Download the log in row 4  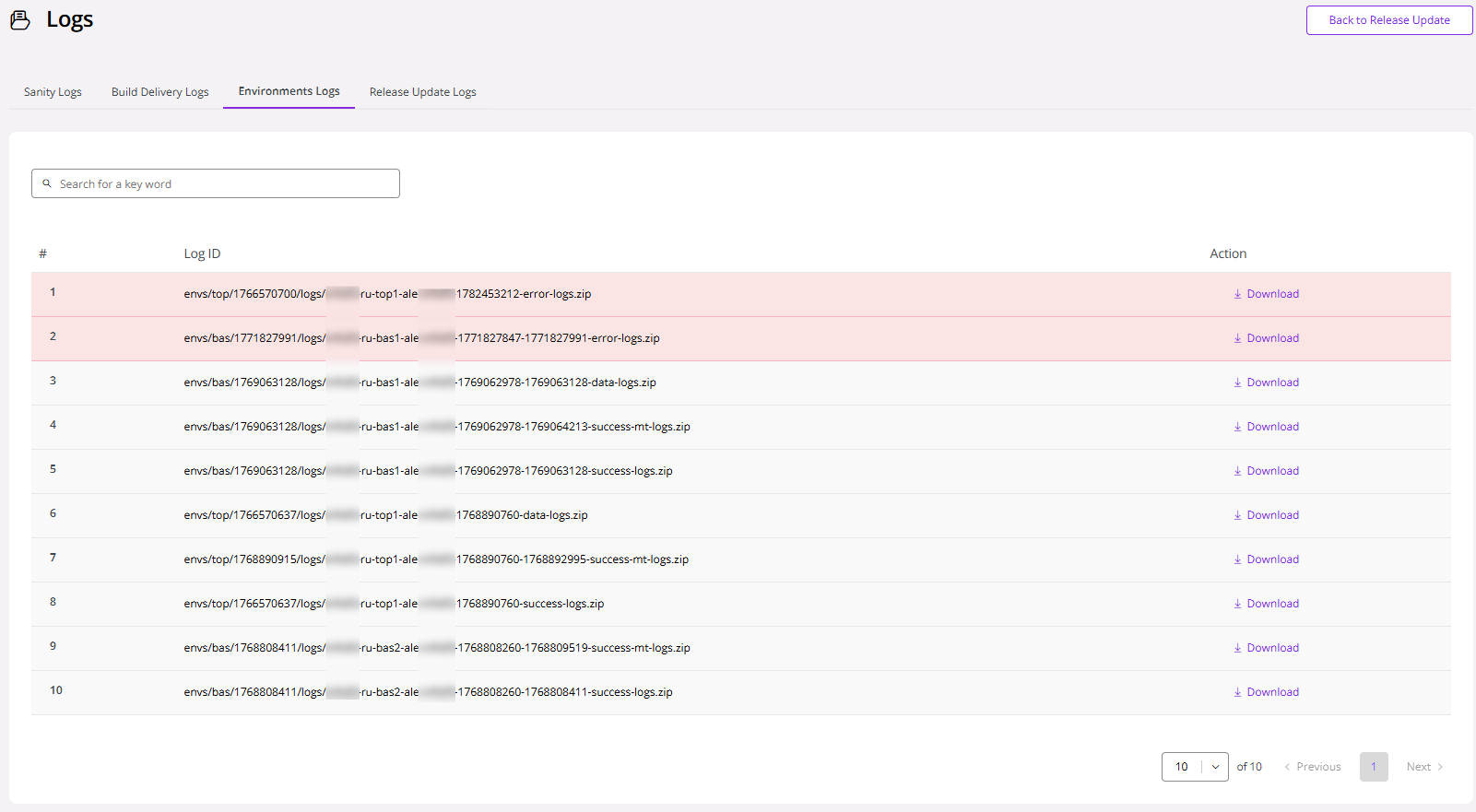point(1266,427)
